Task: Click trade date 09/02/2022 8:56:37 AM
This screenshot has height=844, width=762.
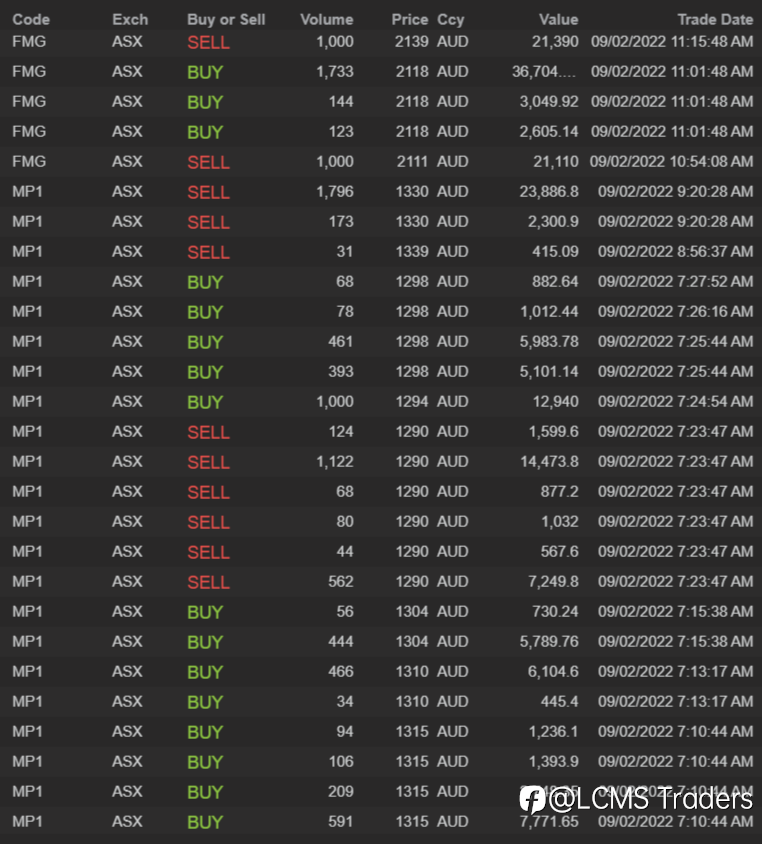Action: point(675,251)
